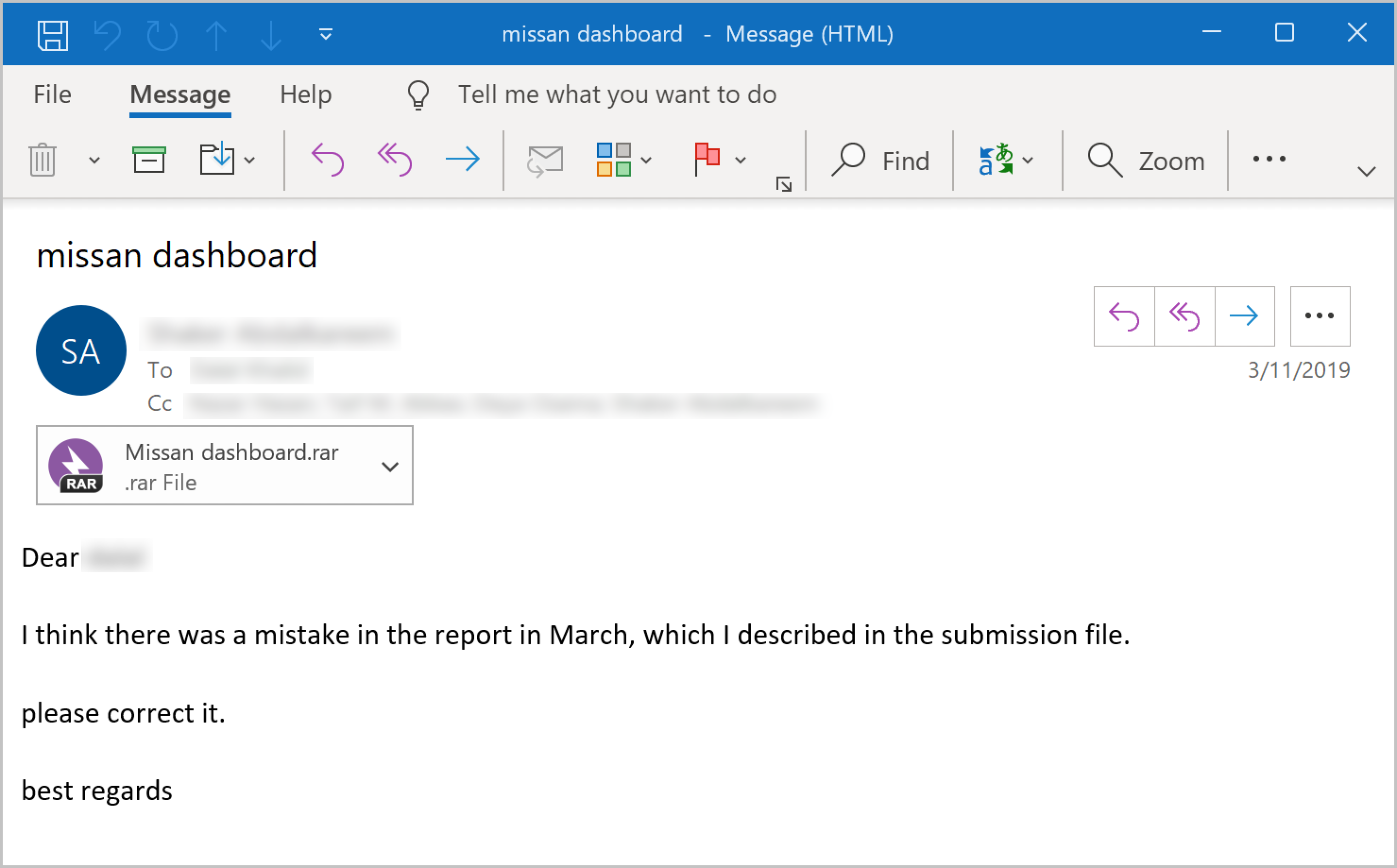The image size is (1397, 868).
Task: Type in Tell me what you want to do
Action: 617,95
